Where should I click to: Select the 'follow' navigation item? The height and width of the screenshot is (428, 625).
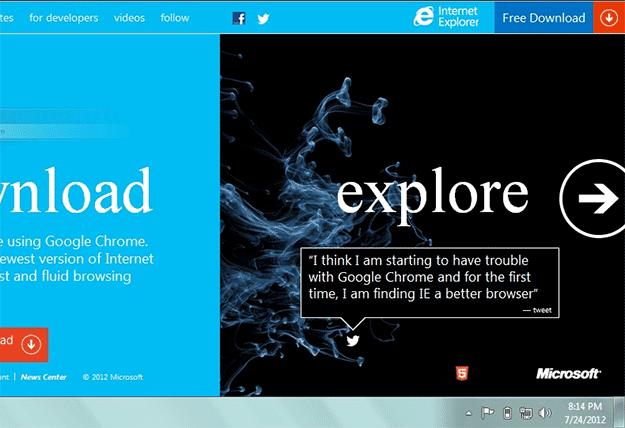click(175, 18)
